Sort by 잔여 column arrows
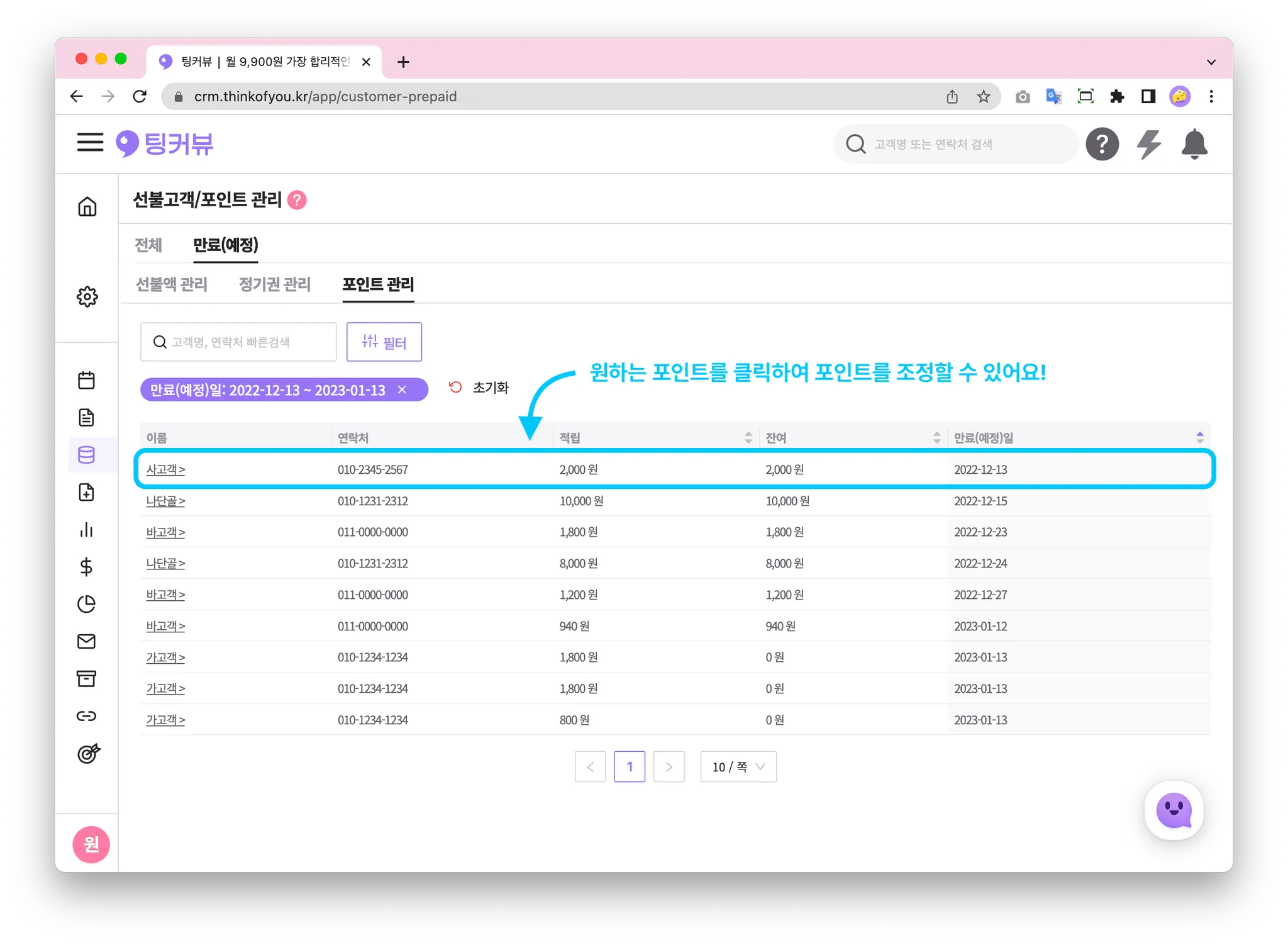Image resolution: width=1288 pixels, height=945 pixels. tap(936, 438)
